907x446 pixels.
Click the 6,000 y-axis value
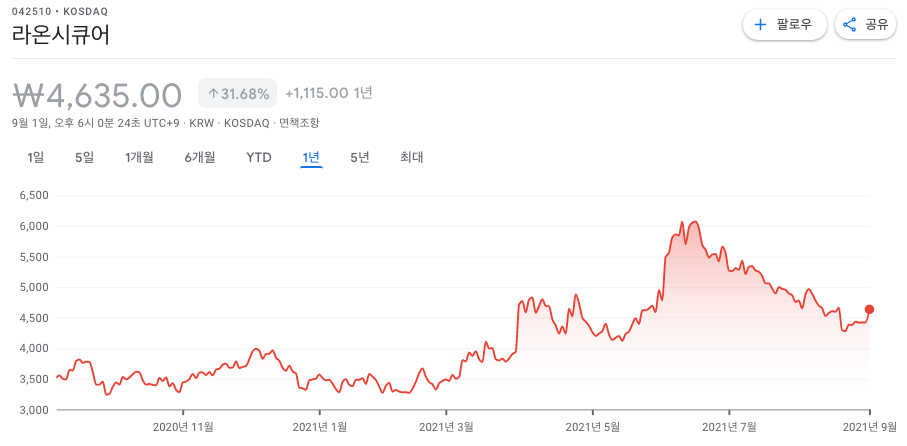(x=35, y=226)
